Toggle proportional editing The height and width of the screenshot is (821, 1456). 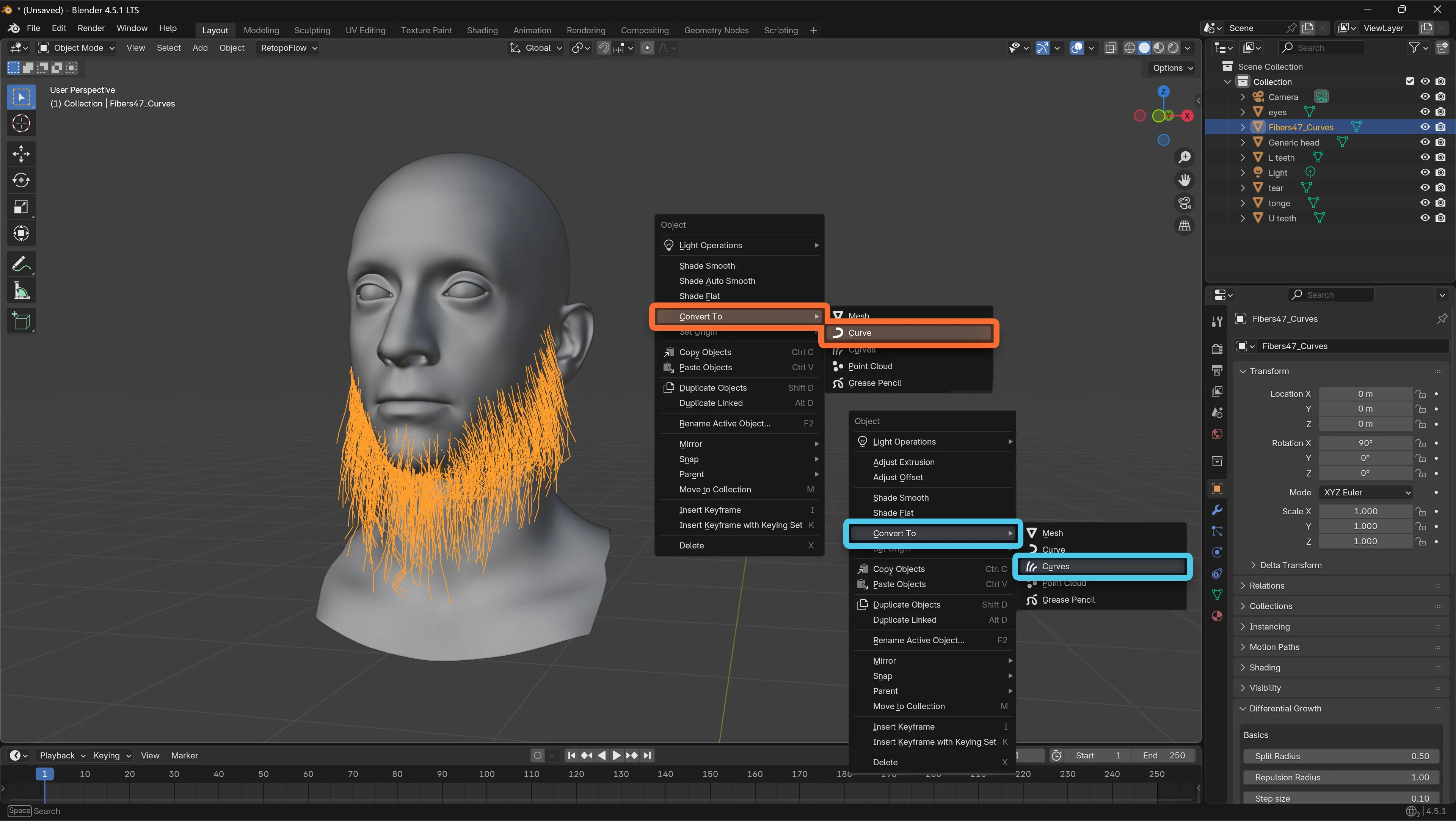pyautogui.click(x=647, y=48)
